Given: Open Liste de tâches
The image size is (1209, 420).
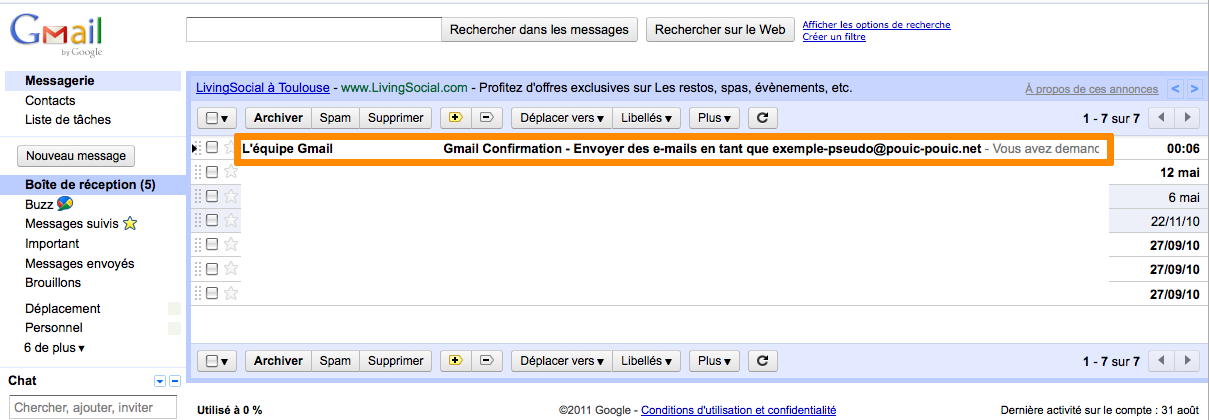Looking at the screenshot, I should point(68,120).
